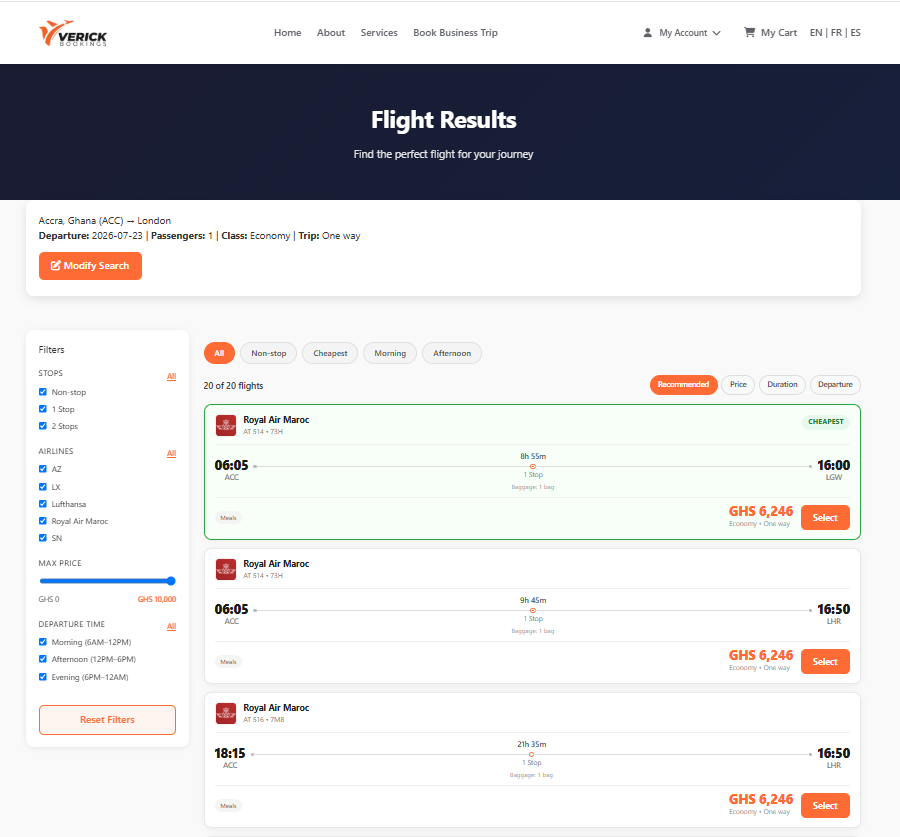The image size is (900, 837).
Task: Sort results by Price
Action: (x=738, y=385)
